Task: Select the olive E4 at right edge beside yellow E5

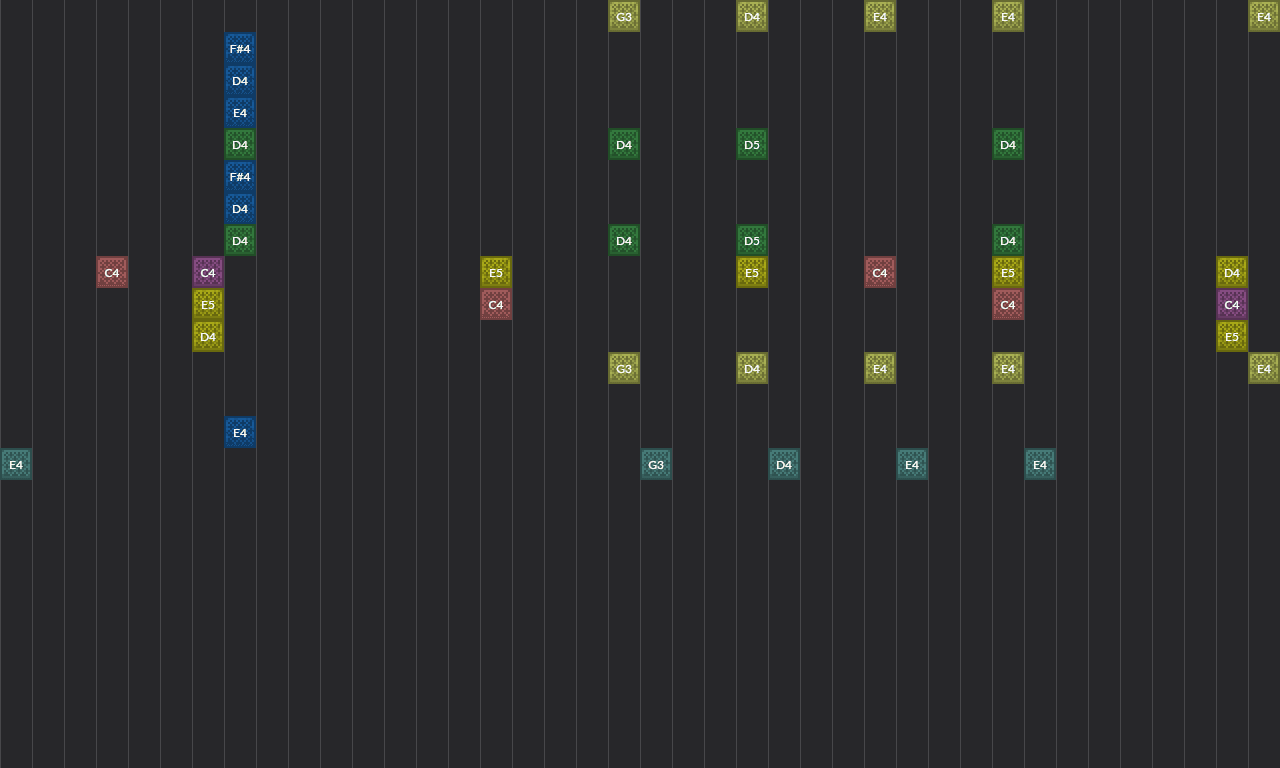Action: (1264, 368)
